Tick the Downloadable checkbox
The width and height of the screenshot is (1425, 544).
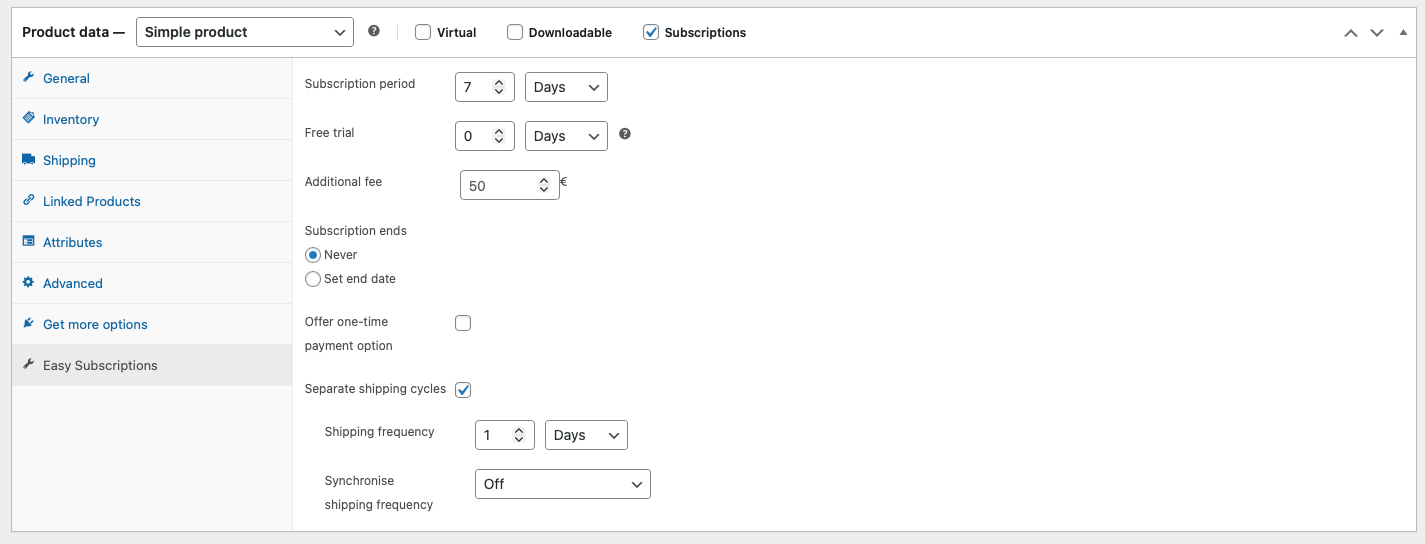click(515, 32)
